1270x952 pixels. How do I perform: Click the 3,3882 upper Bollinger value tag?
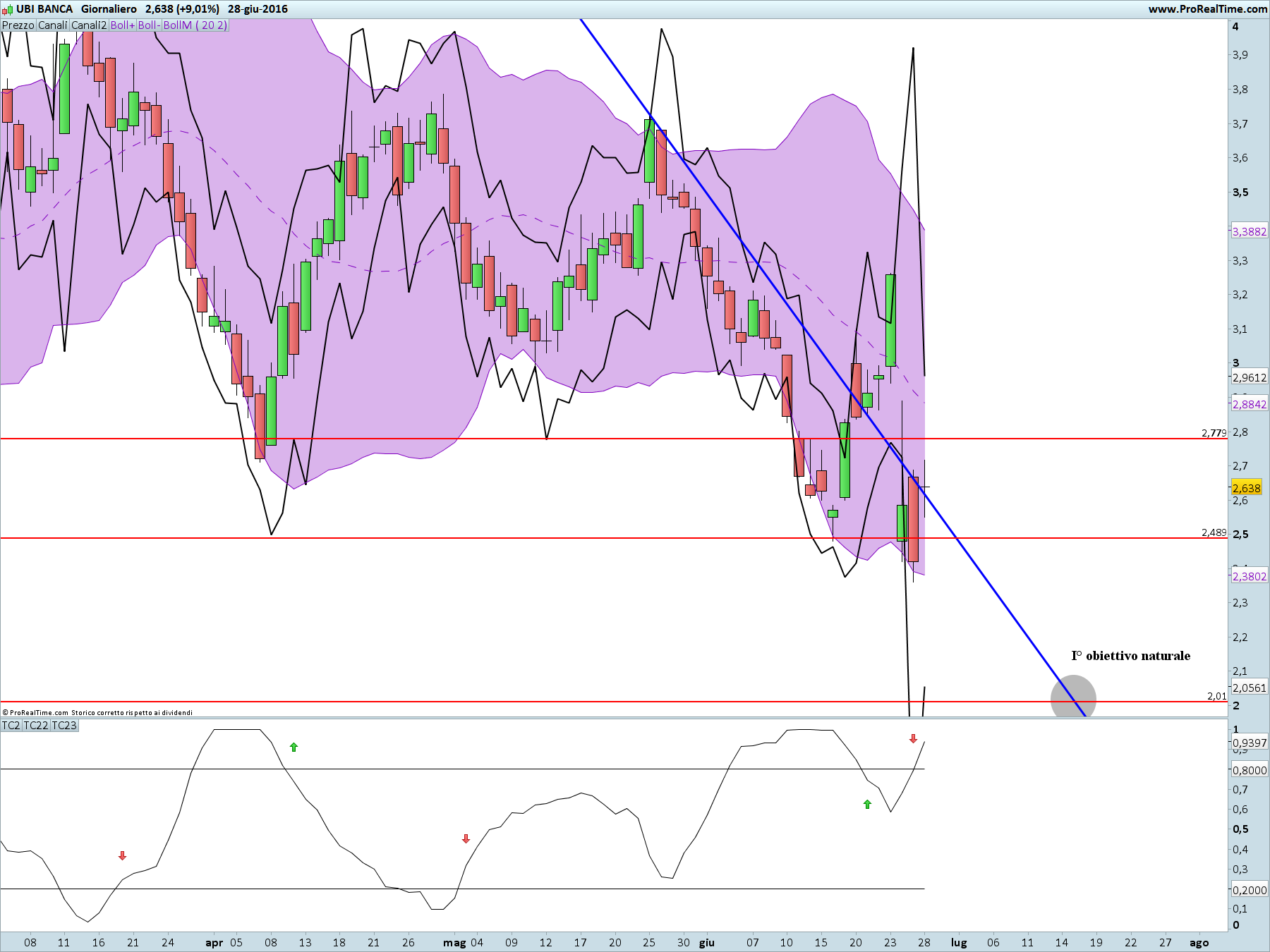coord(1250,231)
